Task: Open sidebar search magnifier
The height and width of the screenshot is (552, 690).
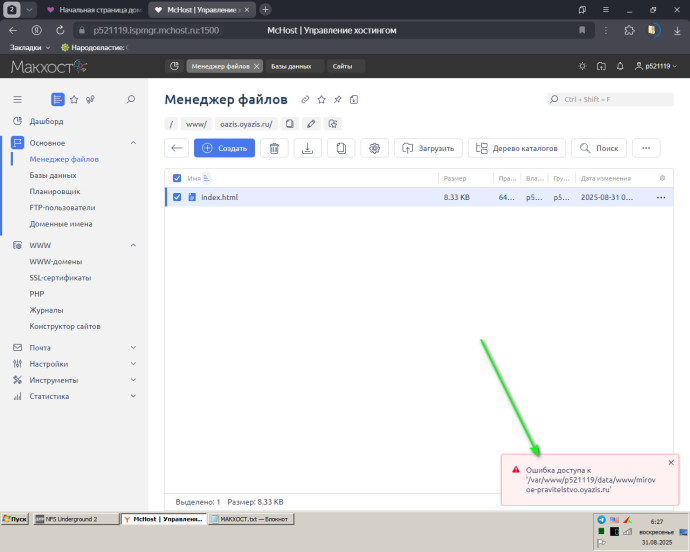Action: point(130,99)
